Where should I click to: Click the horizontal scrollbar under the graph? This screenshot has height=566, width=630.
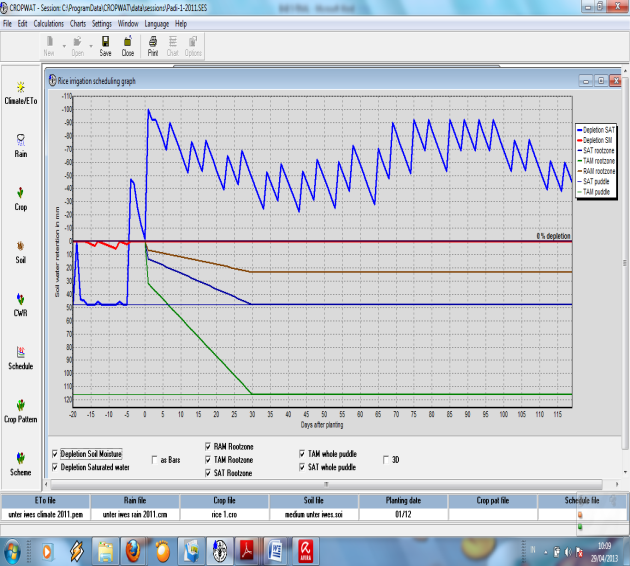(326, 484)
